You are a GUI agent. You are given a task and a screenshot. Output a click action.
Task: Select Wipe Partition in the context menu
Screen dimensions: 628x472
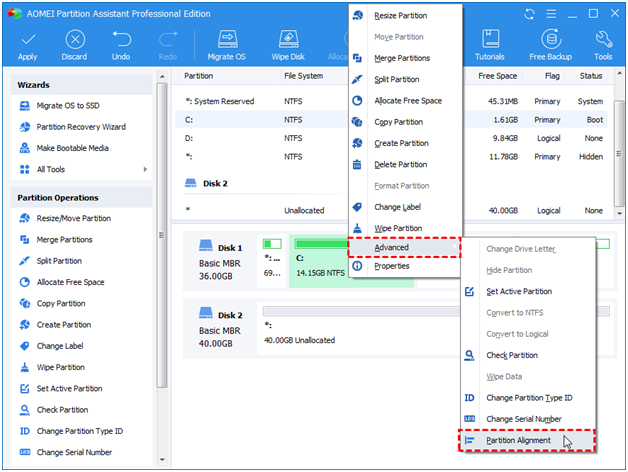[x=405, y=228]
